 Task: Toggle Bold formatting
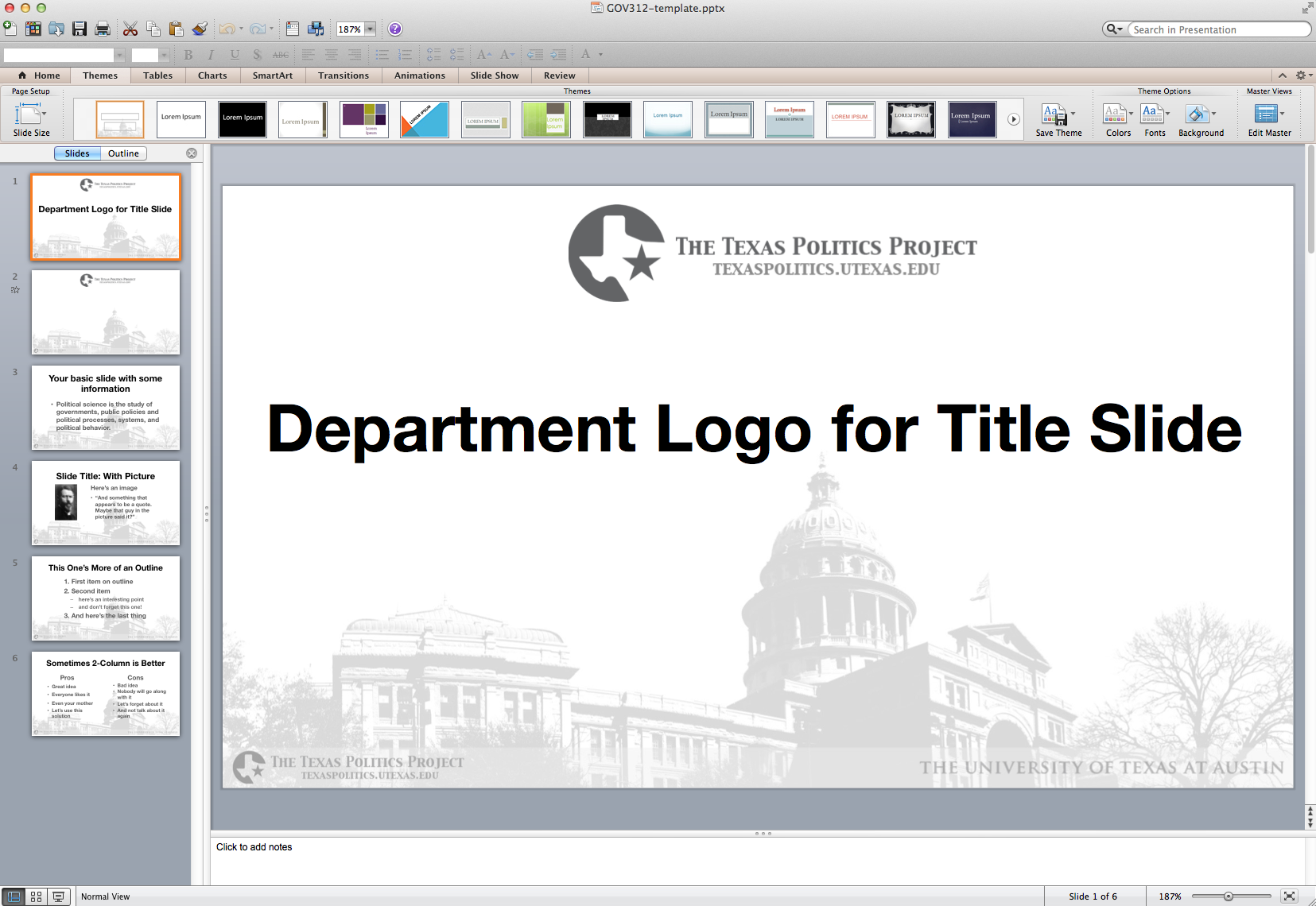tap(188, 55)
